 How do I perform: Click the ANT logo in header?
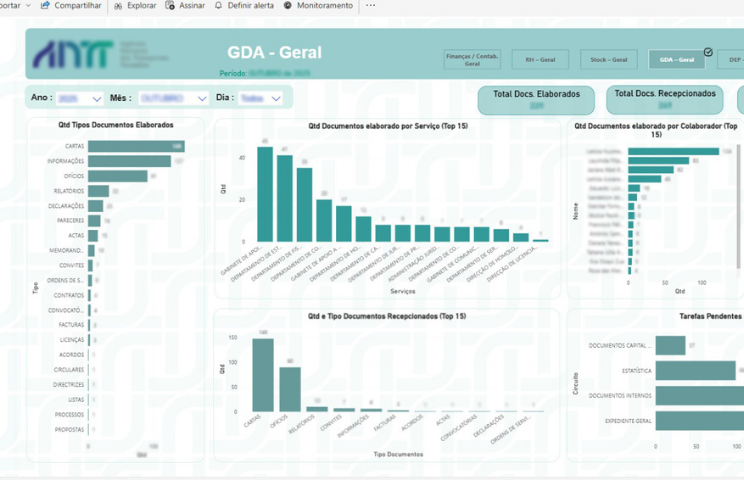[x=72, y=55]
